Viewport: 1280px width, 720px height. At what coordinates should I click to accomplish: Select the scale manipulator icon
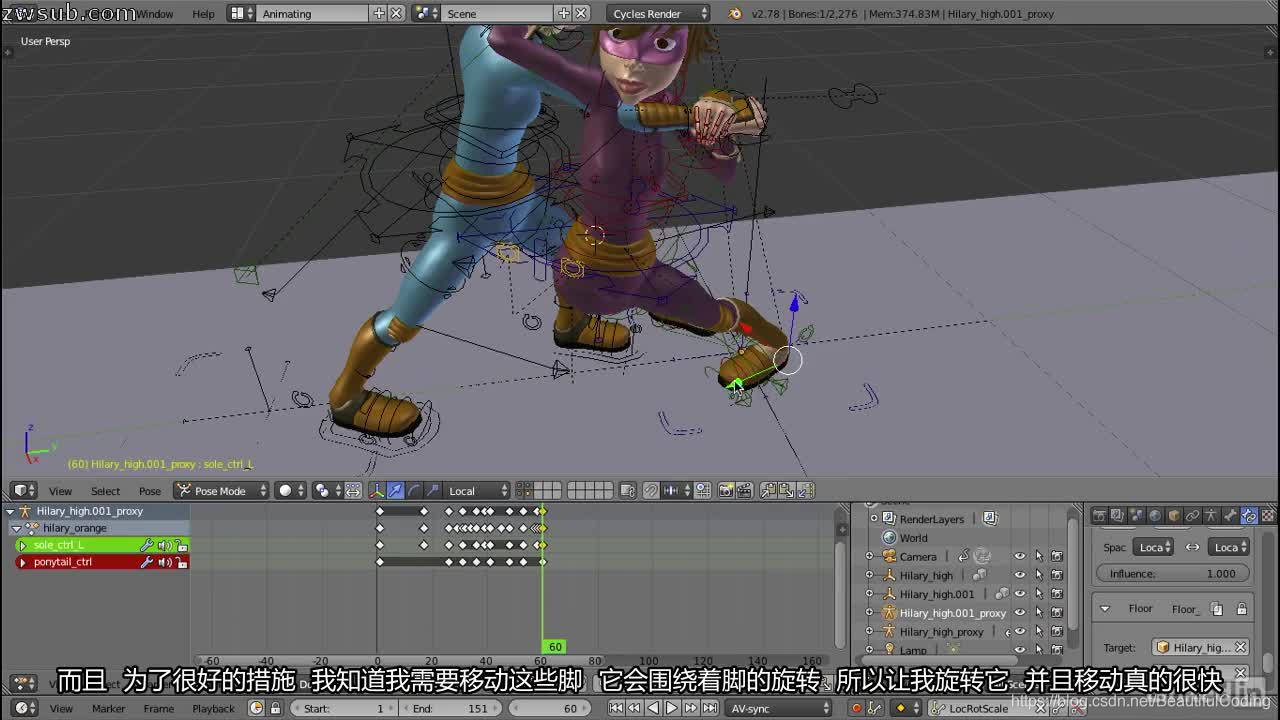click(x=432, y=490)
